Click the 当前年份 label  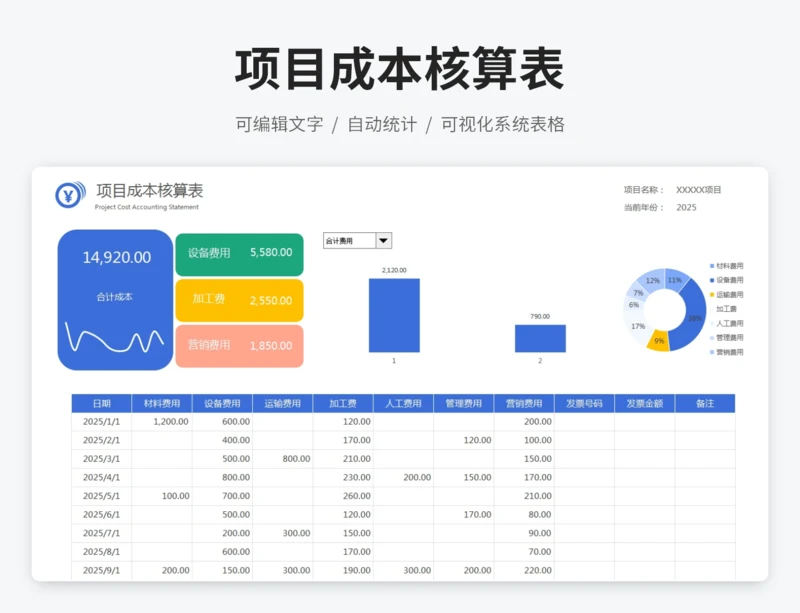point(643,207)
